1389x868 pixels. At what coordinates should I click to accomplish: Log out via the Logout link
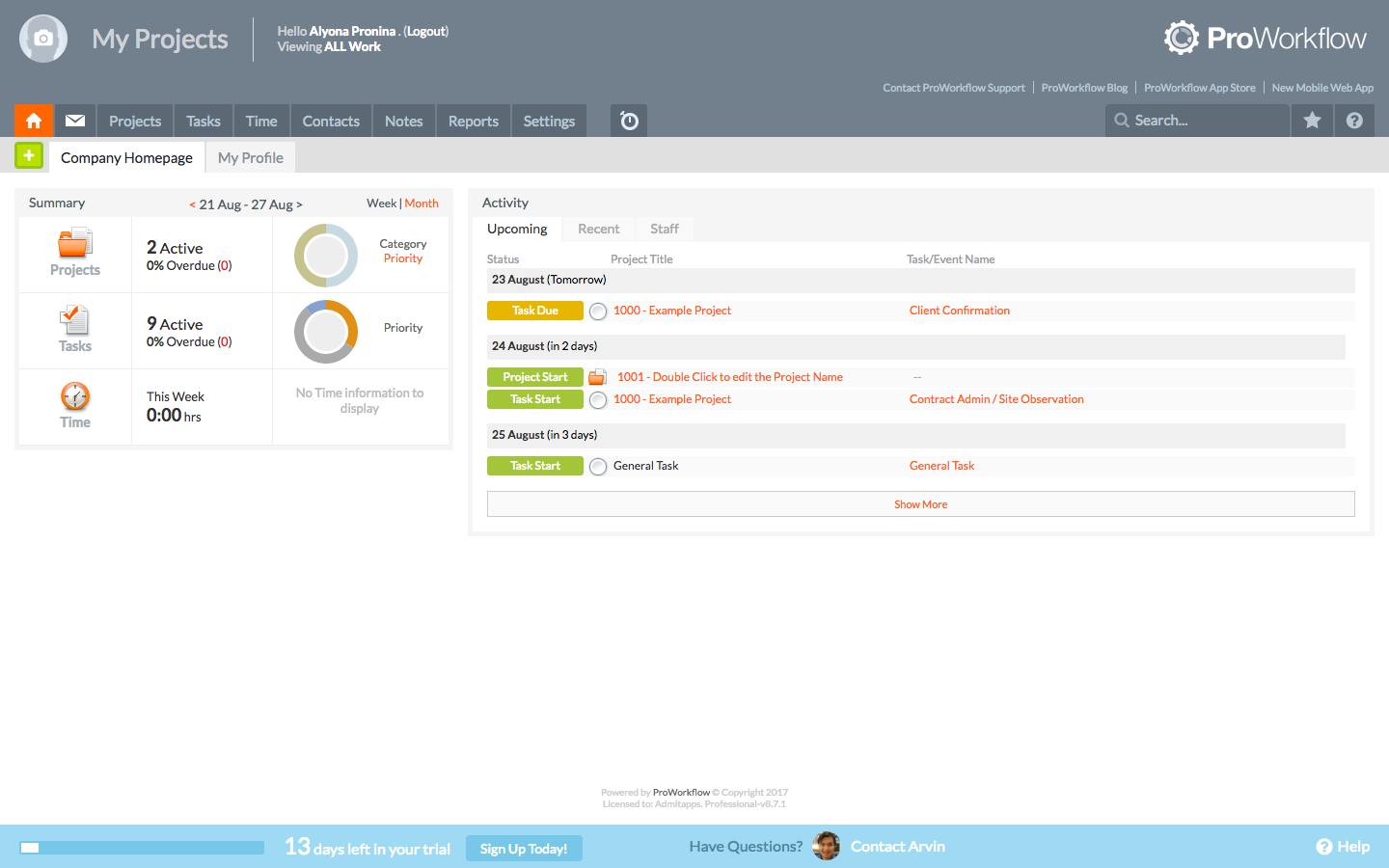428,31
